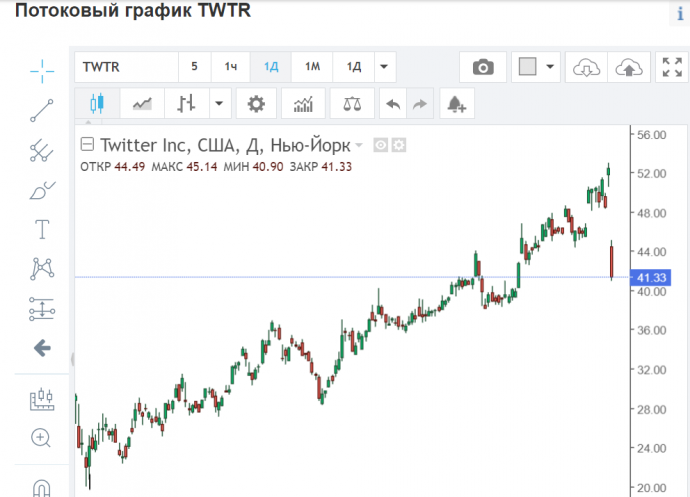Select the trend line drawing tool
The image size is (690, 497).
point(42,110)
